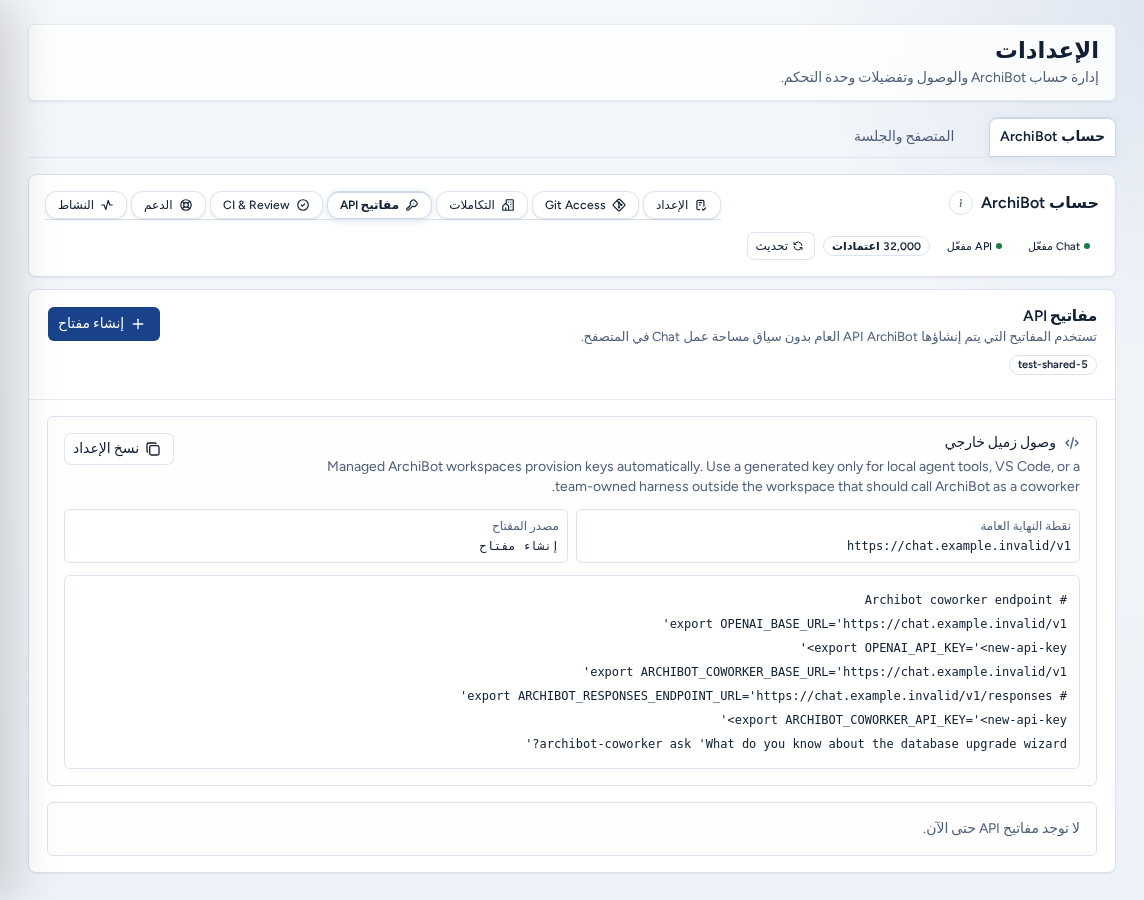Click the API مفعّل status indicator

click(974, 247)
